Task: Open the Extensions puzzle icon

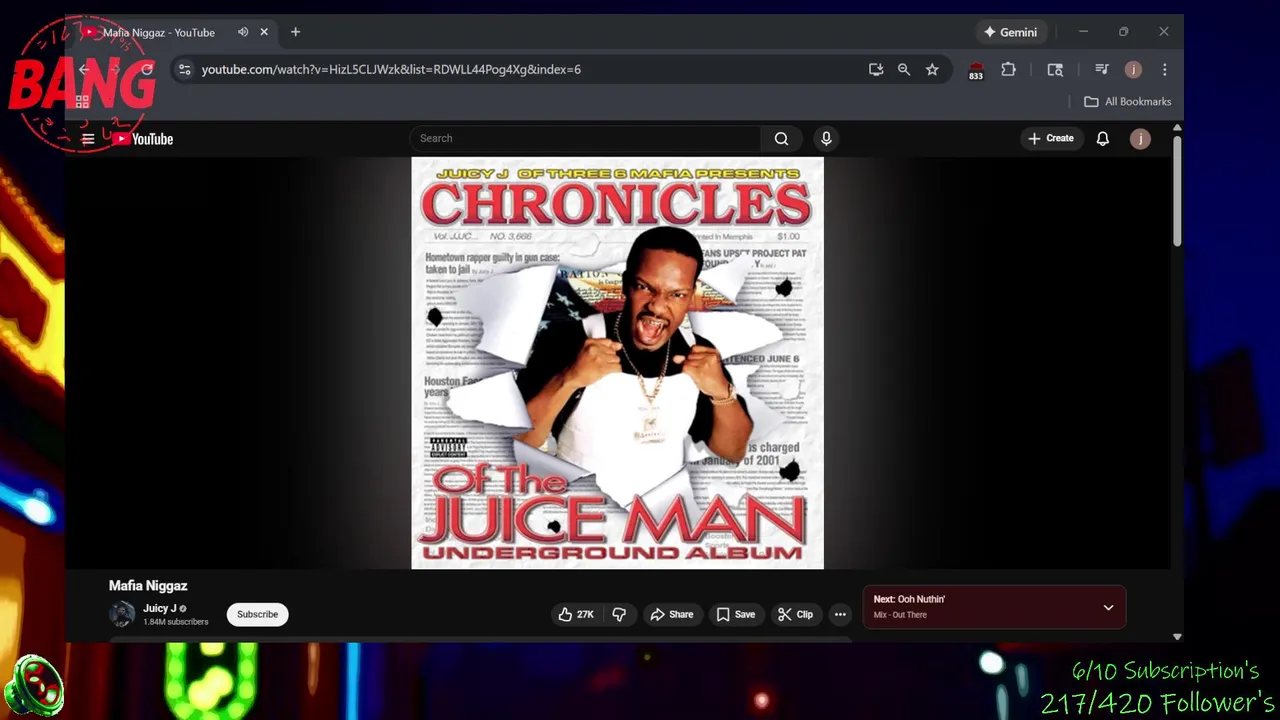Action: 1008,69
